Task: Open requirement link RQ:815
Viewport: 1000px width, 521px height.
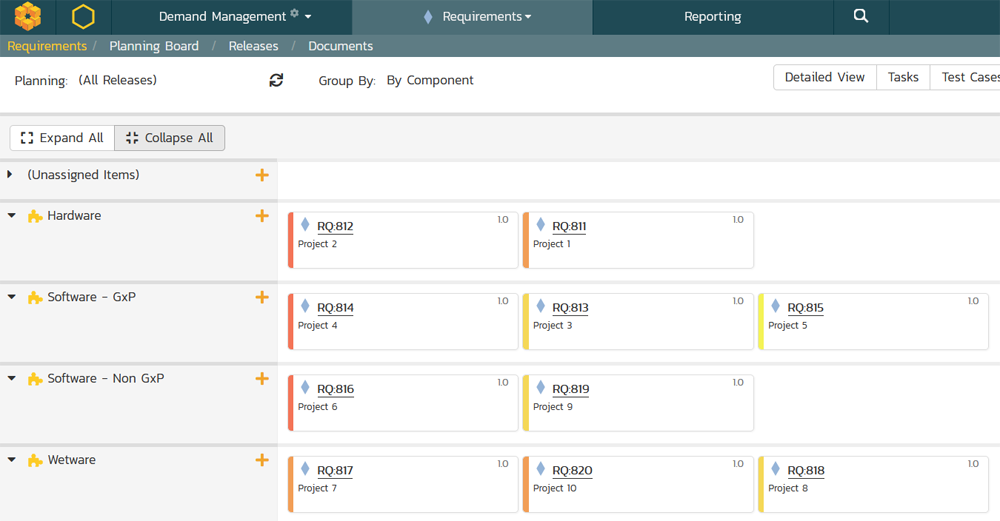Action: click(x=805, y=308)
